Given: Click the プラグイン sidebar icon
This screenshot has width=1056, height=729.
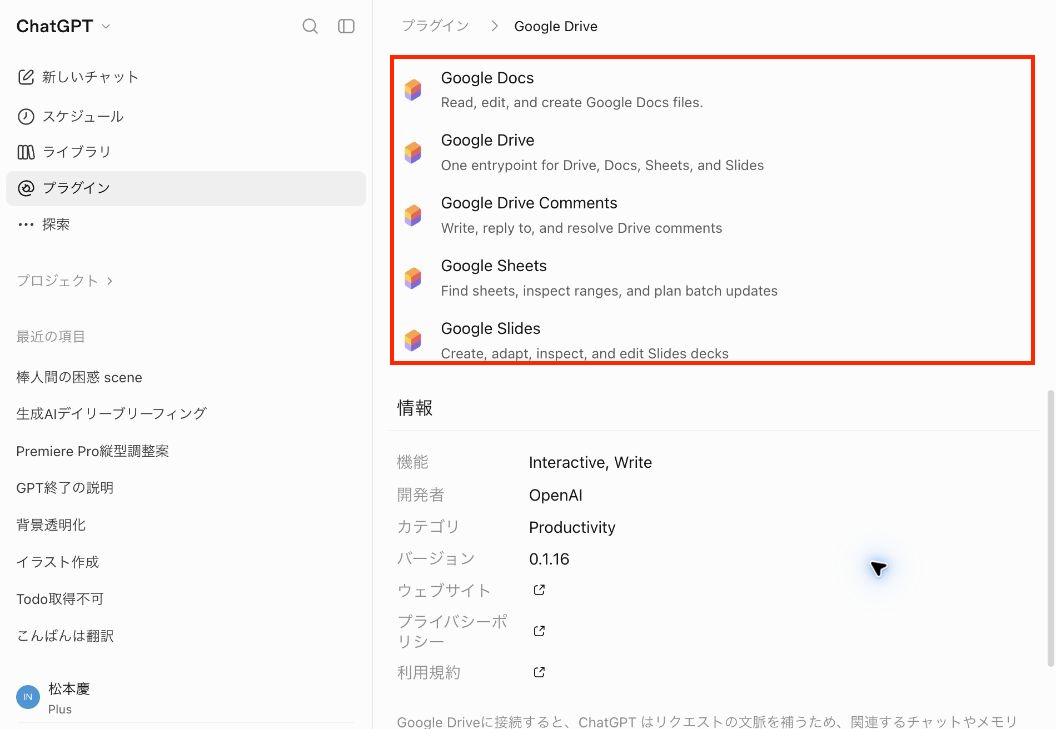Looking at the screenshot, I should point(26,188).
